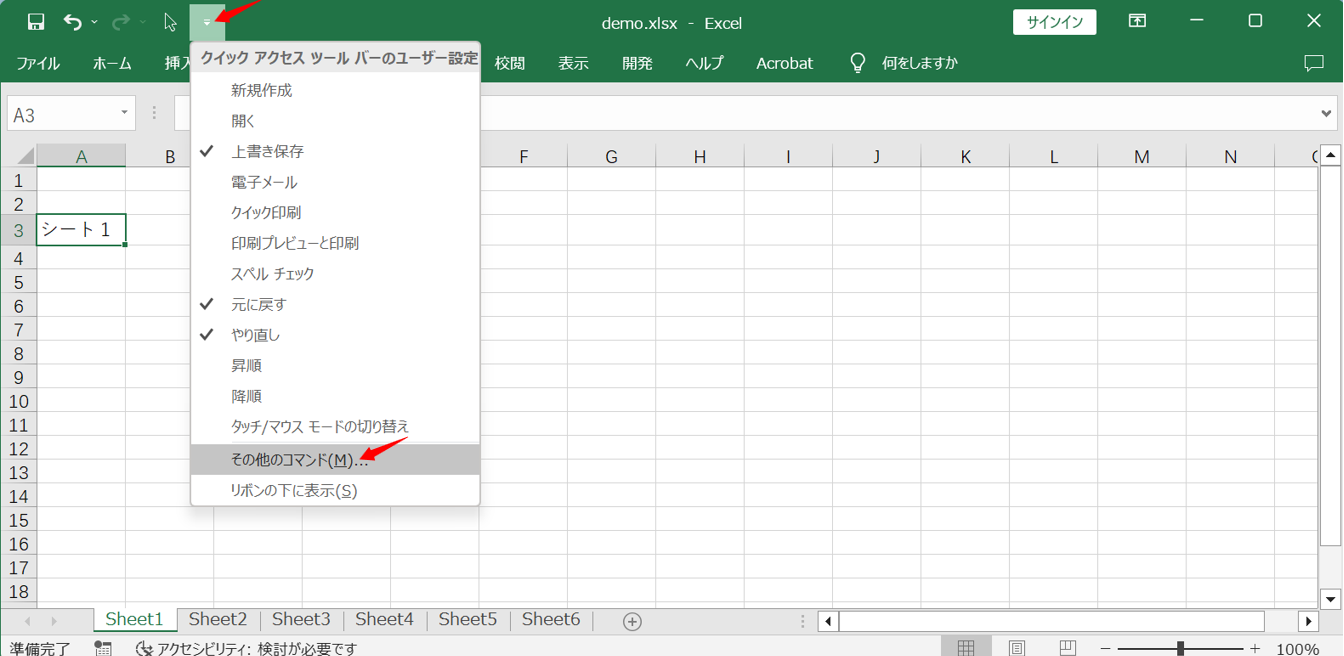Click the horizontal scrollbar left arrow
This screenshot has width=1344, height=656.
tap(828, 622)
